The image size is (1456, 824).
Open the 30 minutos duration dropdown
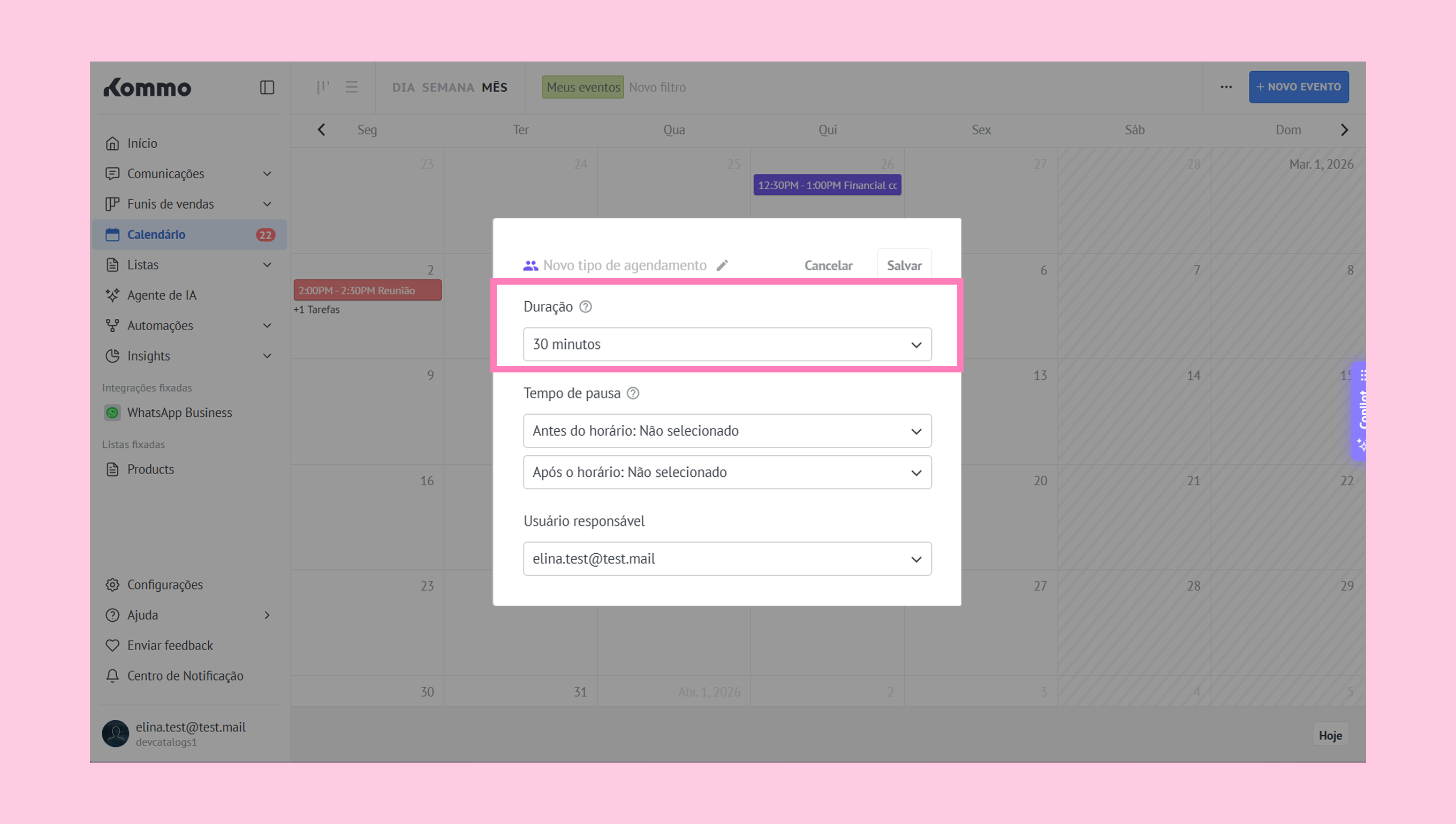(727, 344)
